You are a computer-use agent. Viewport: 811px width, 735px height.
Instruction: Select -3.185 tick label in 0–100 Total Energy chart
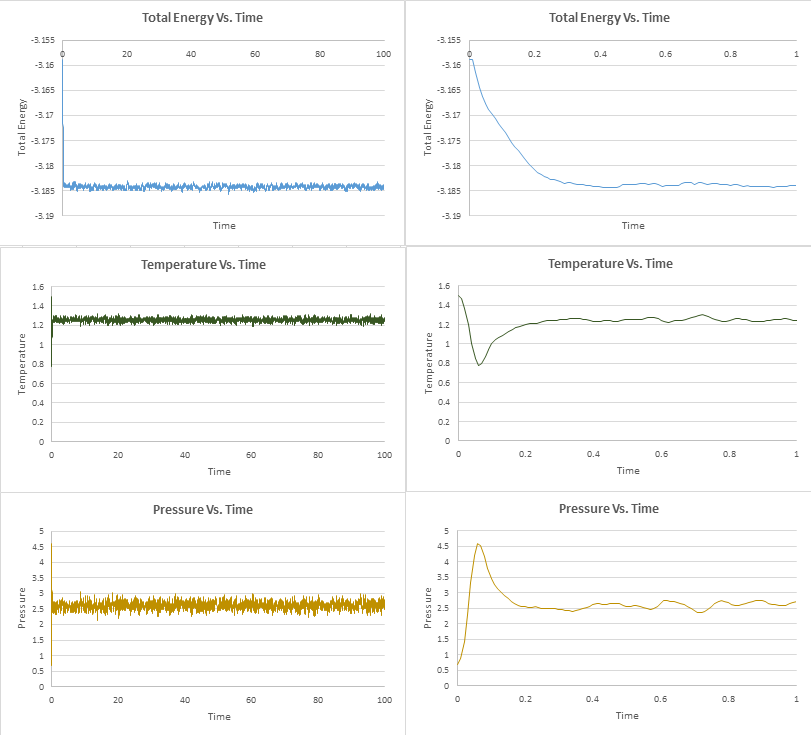42,191
